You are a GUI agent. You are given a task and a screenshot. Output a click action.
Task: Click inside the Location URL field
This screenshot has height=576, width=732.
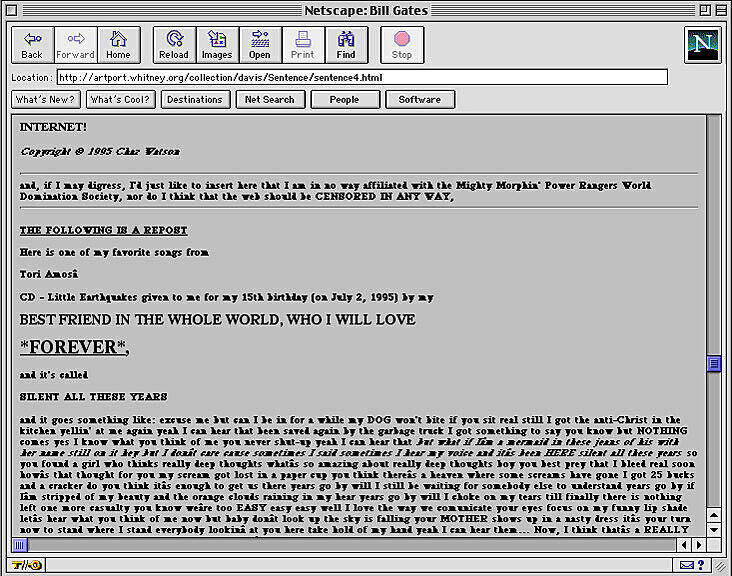[361, 77]
